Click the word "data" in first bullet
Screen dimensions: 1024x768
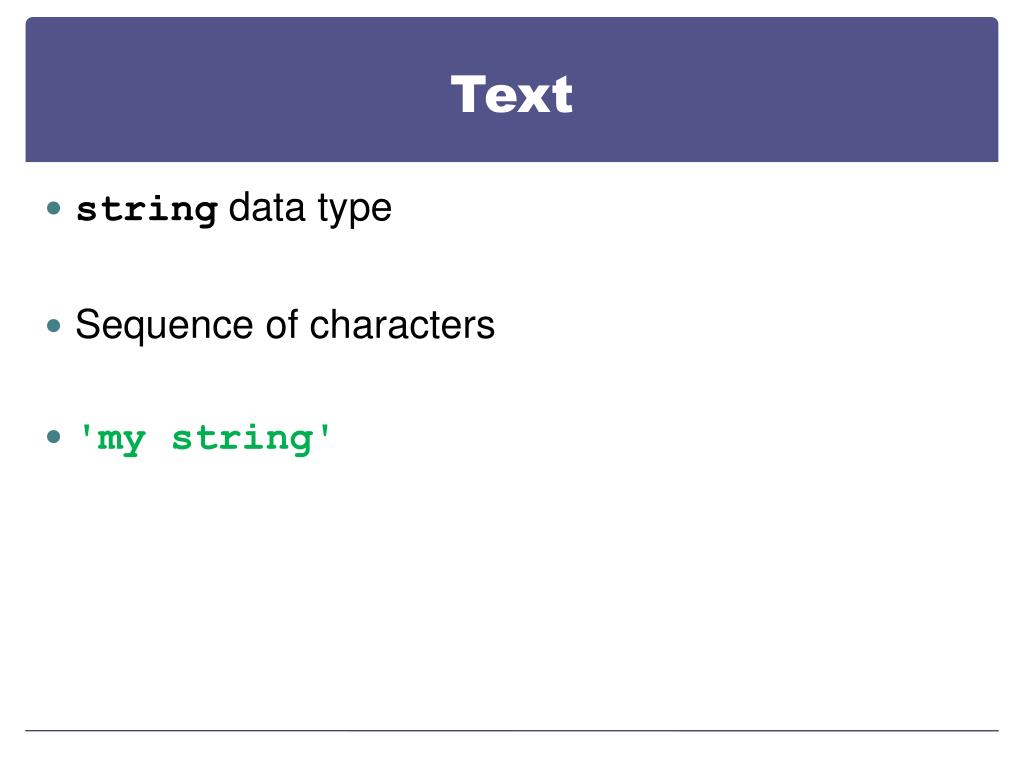point(267,208)
